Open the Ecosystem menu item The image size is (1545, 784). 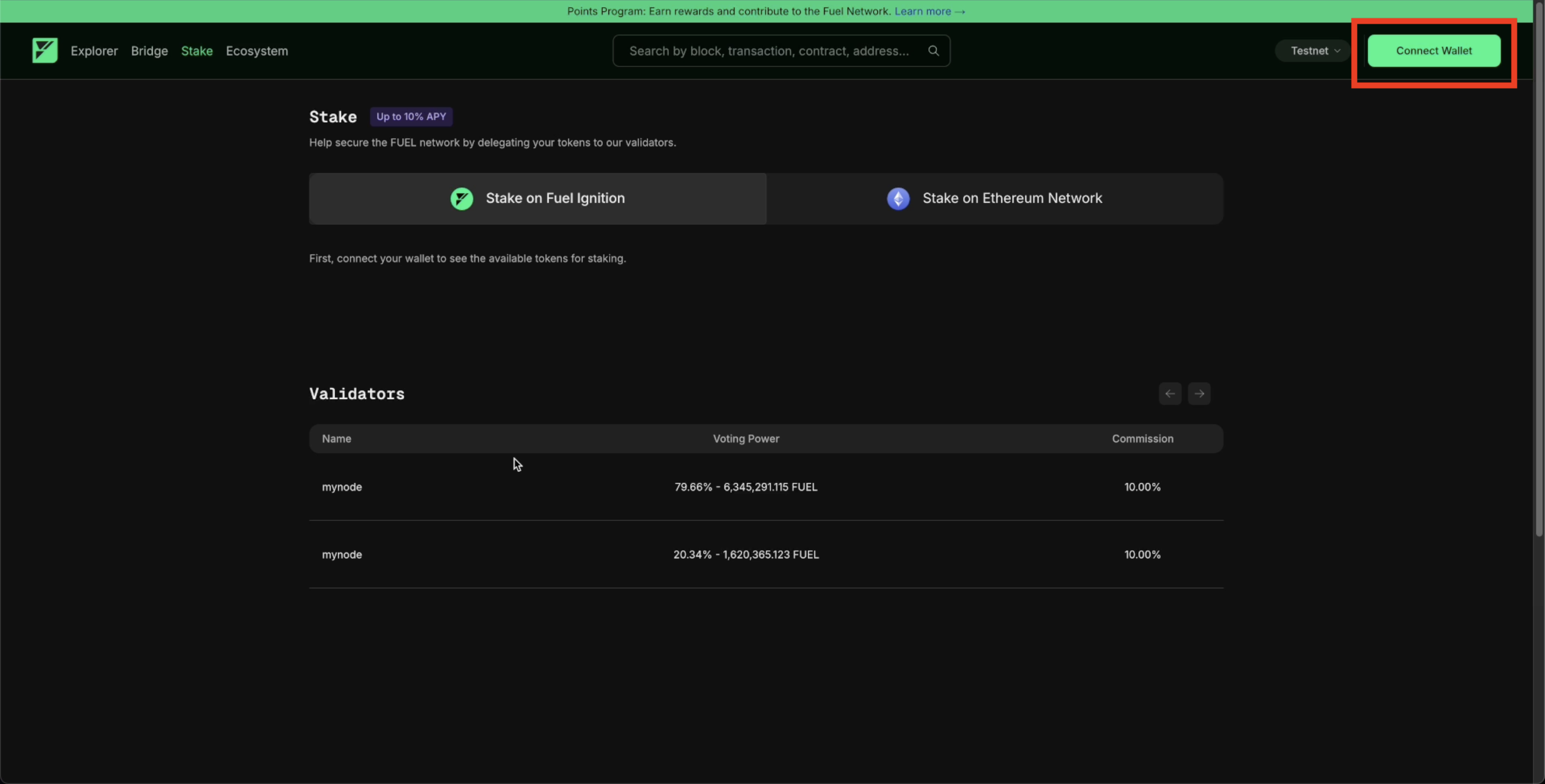256,51
